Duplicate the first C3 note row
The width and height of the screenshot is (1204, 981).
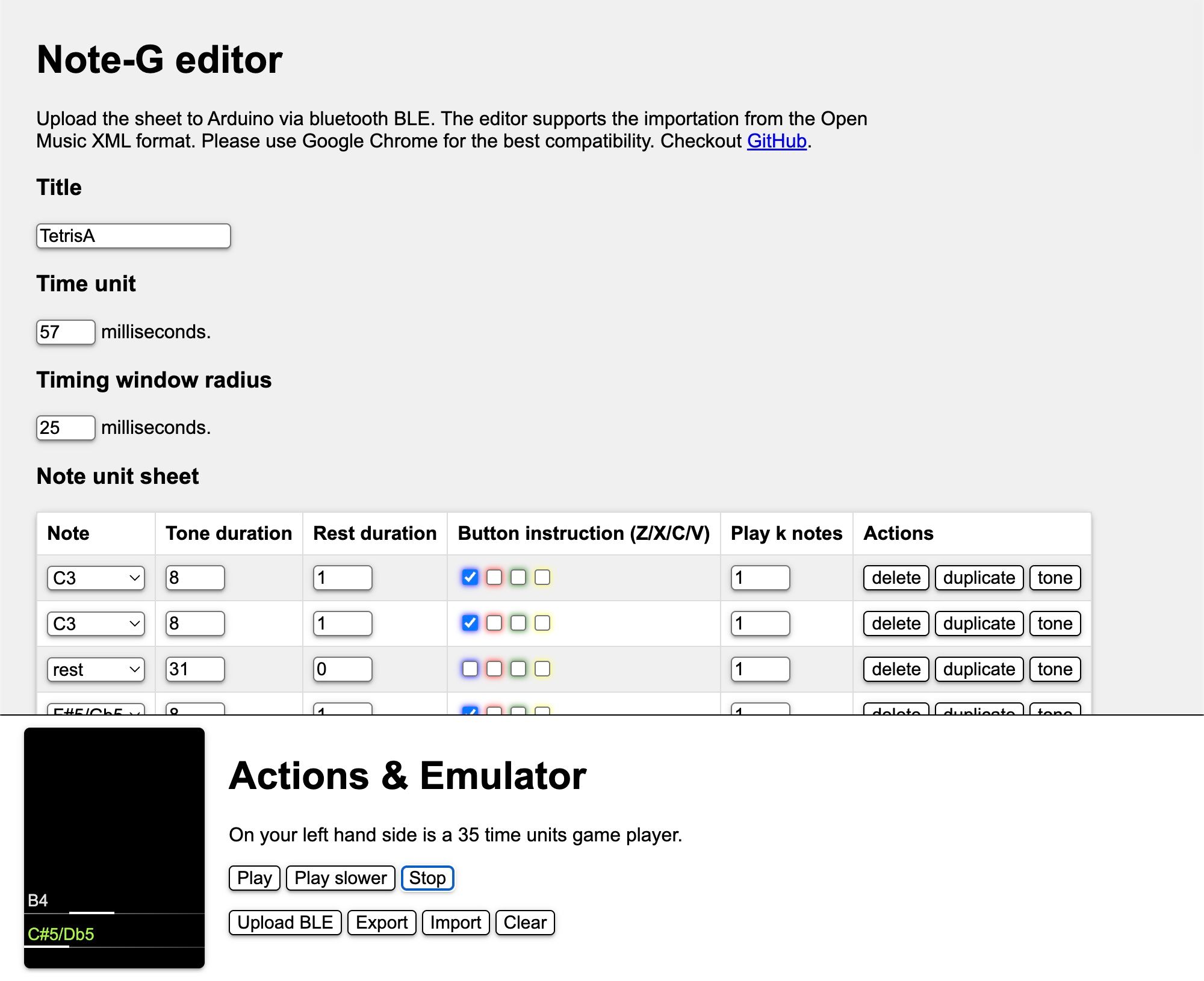[x=978, y=578]
